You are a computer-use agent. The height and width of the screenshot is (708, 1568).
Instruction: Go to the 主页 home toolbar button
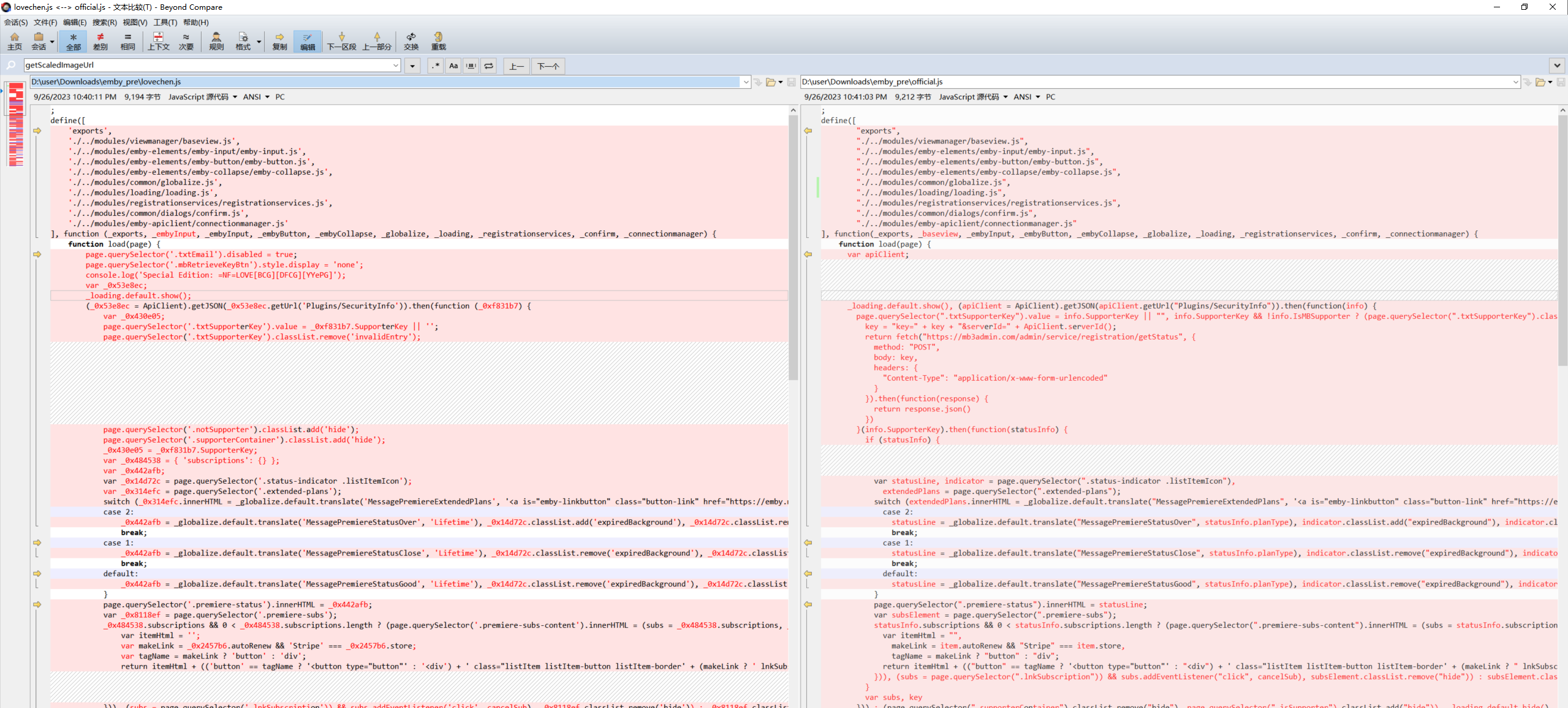14,41
